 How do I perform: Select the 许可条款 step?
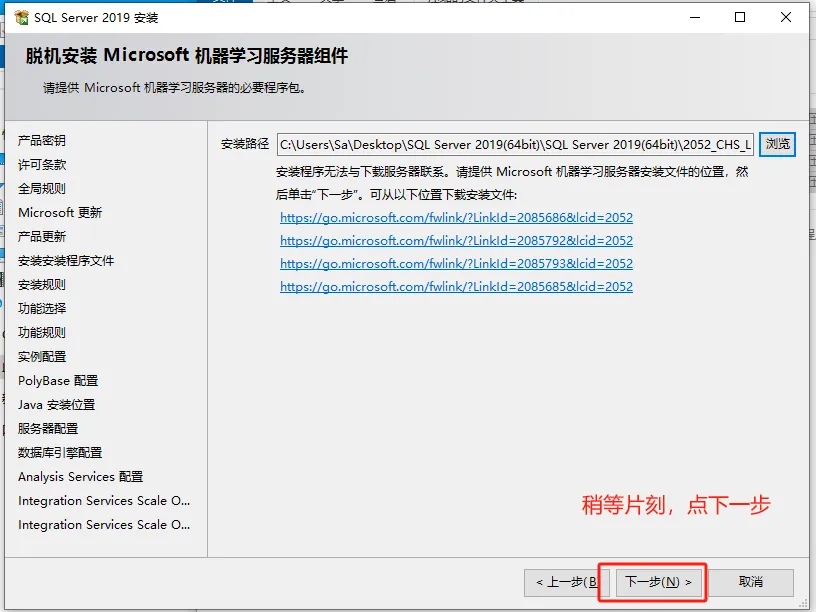42,164
